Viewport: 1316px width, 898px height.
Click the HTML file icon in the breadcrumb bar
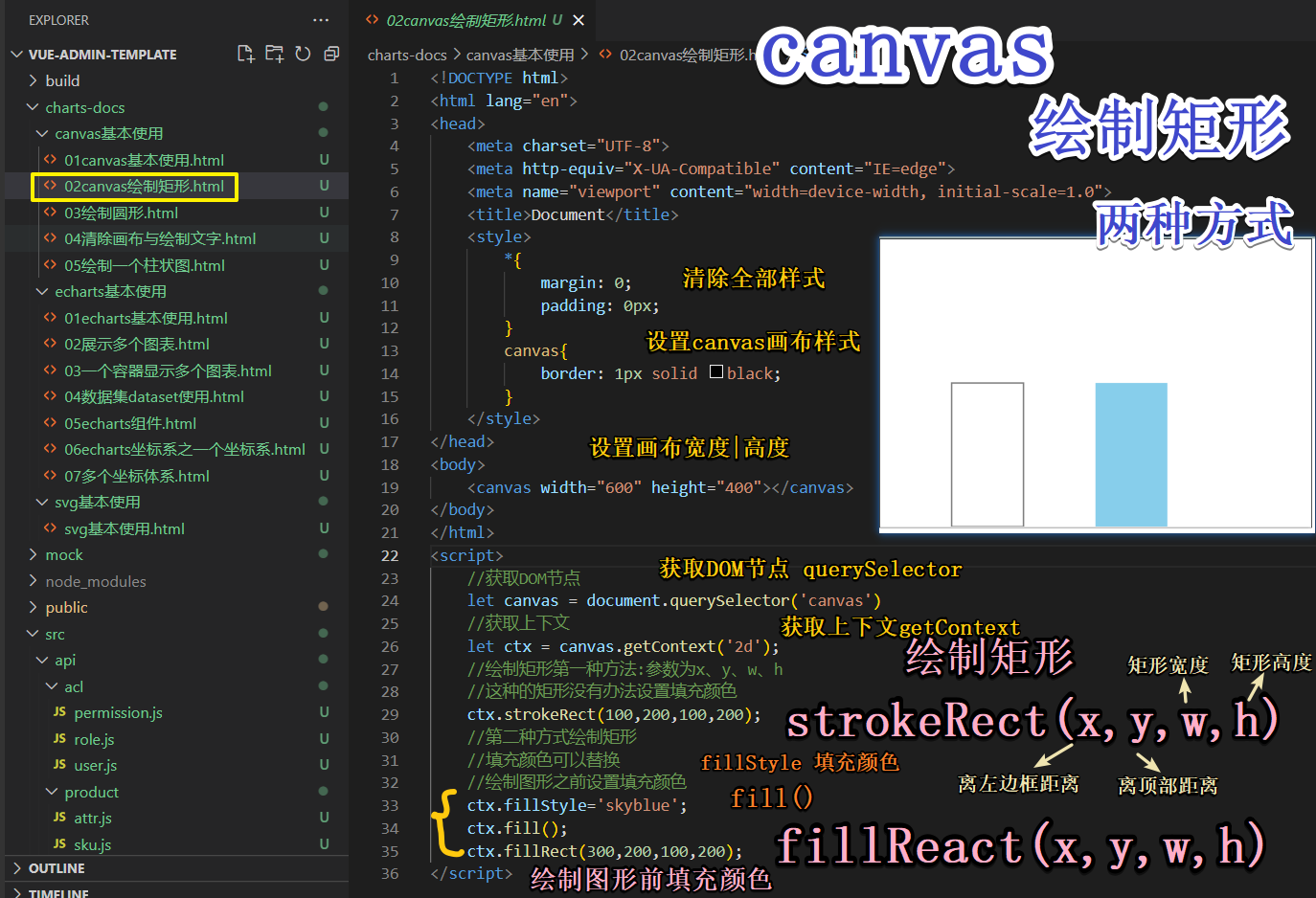(604, 55)
